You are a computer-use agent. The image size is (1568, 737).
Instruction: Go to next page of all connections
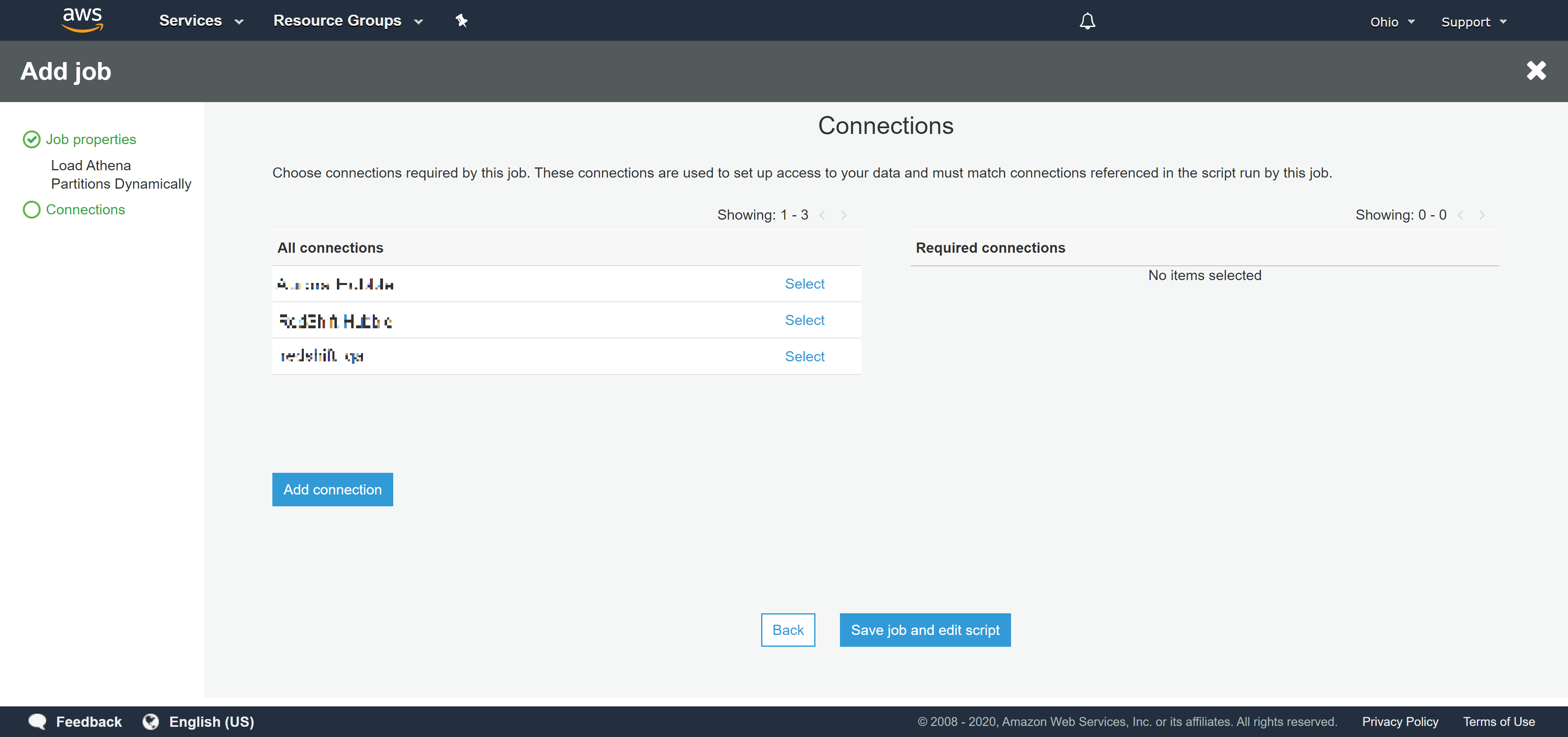coord(844,215)
